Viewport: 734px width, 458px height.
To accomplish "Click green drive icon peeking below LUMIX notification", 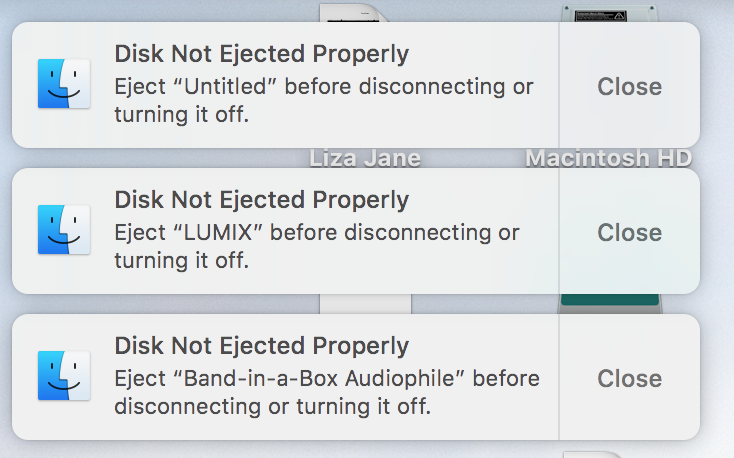I will pyautogui.click(x=610, y=301).
